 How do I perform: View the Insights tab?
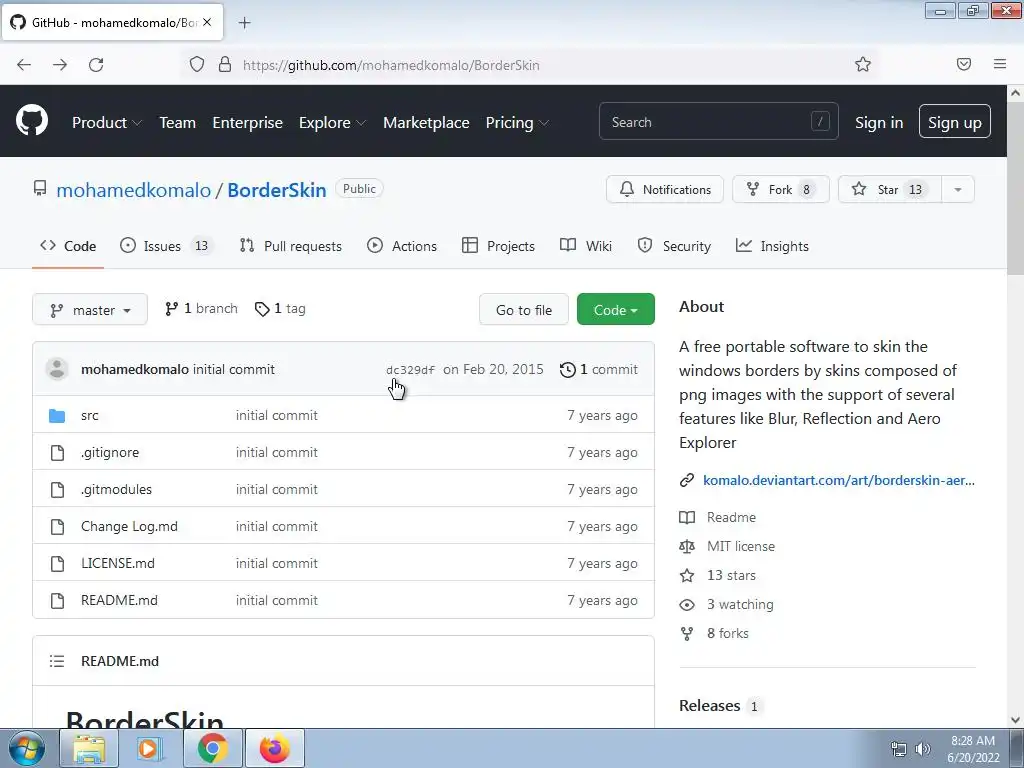click(x=773, y=246)
